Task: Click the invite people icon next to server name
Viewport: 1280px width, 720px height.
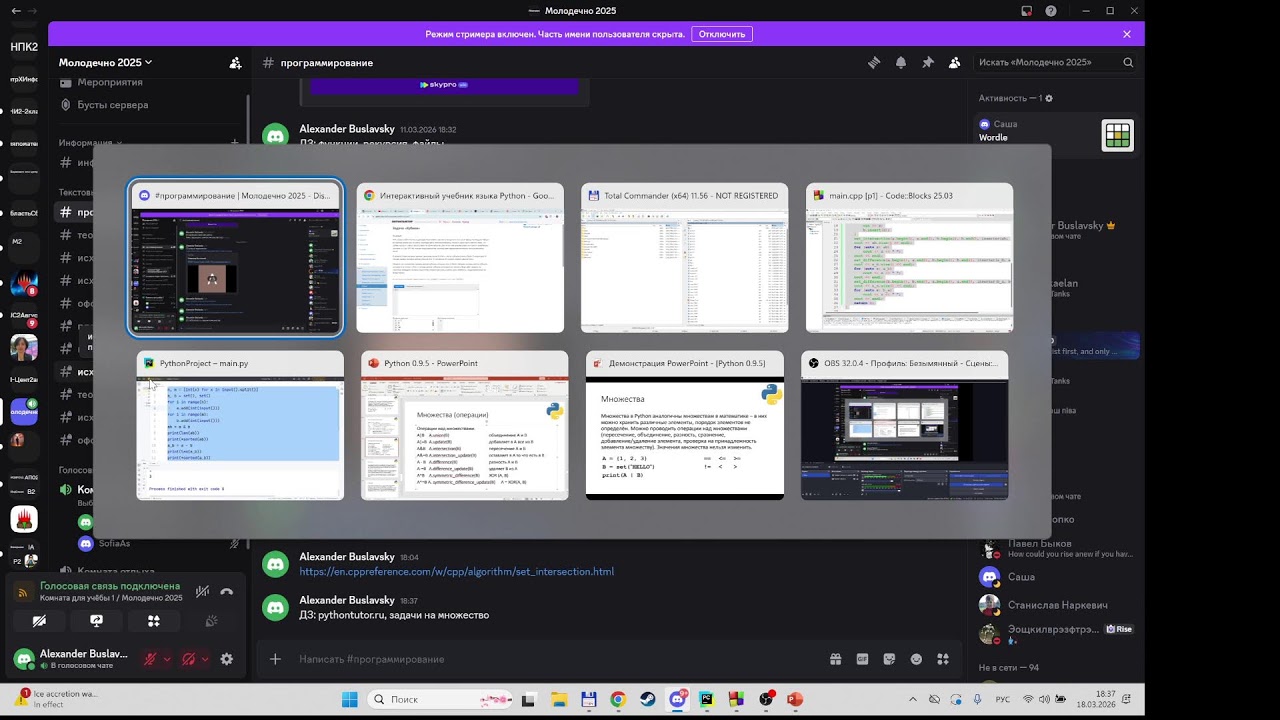Action: [x=235, y=62]
